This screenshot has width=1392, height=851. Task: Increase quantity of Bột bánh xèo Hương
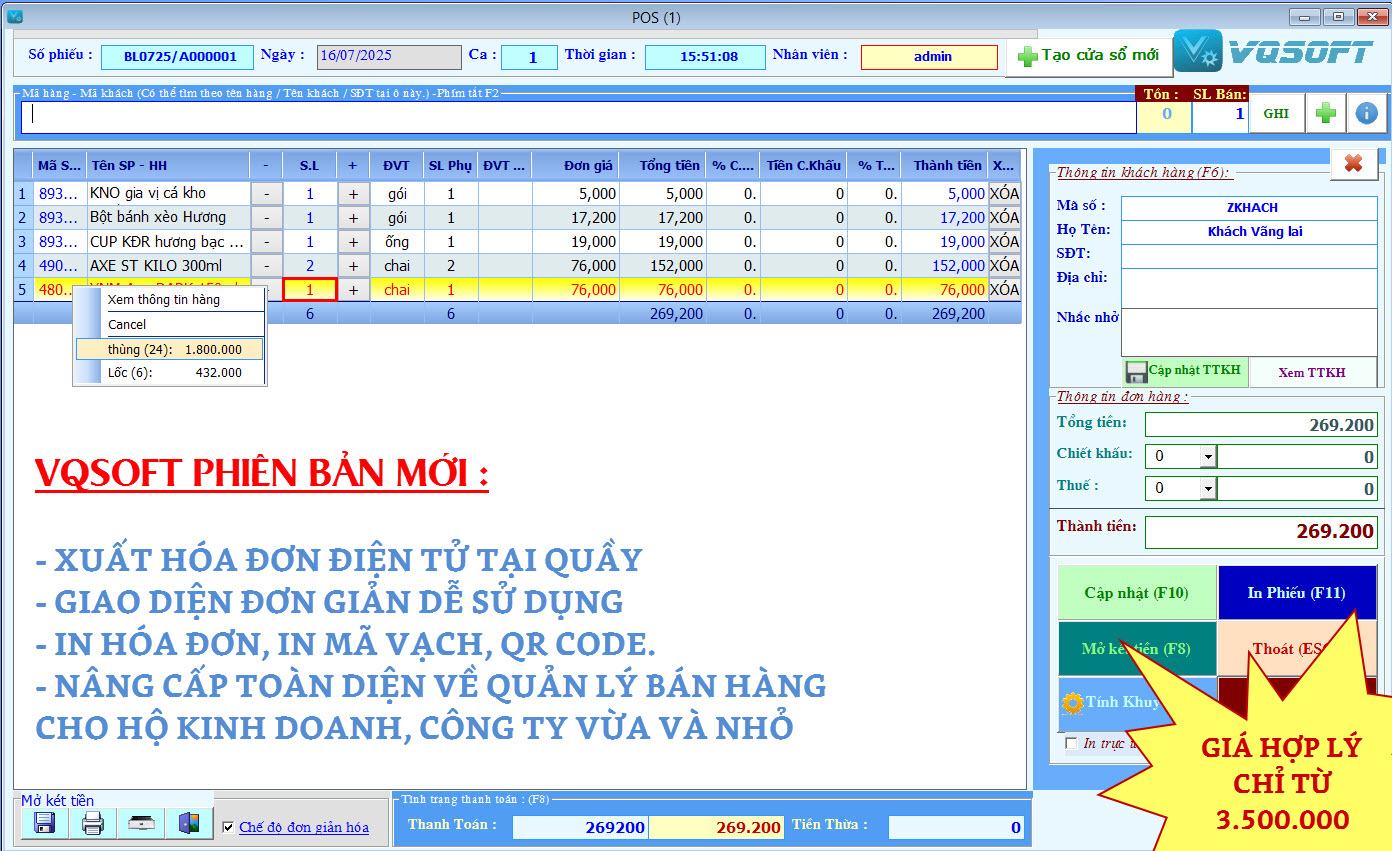(353, 218)
